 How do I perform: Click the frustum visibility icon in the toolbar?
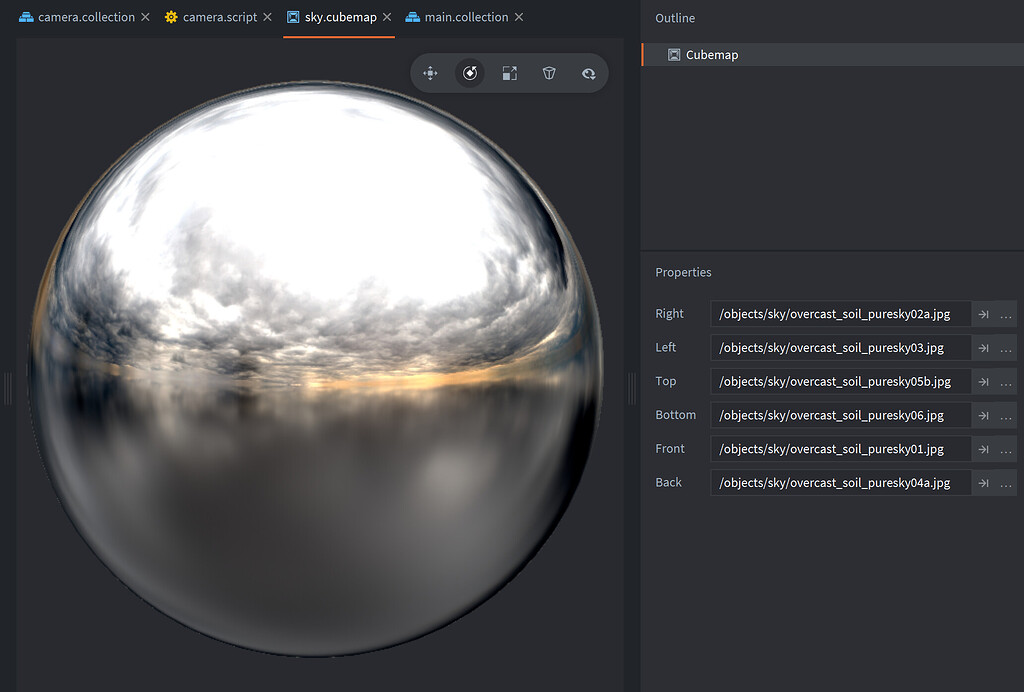tap(549, 73)
